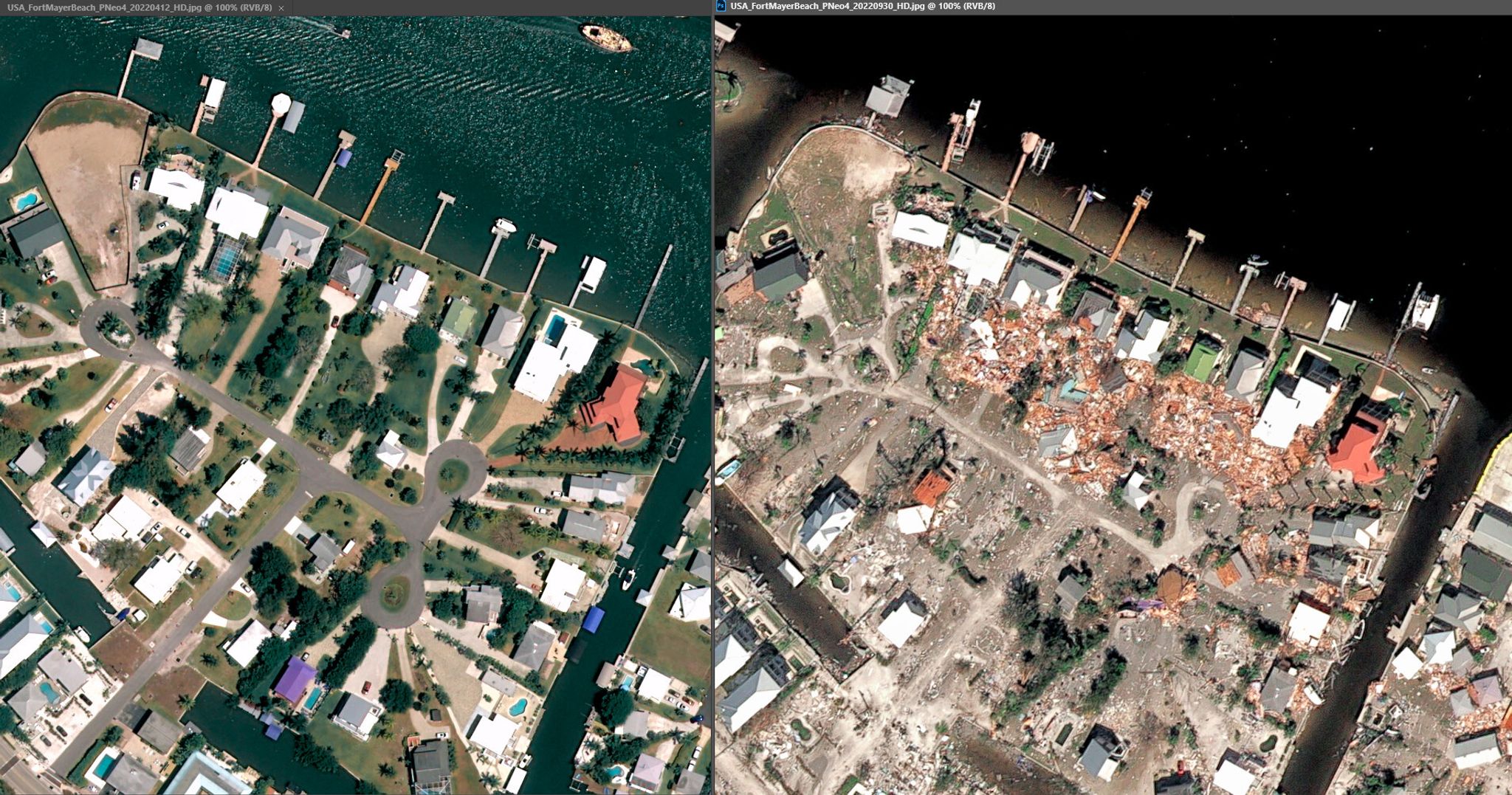
Task: Click the green-roofed house in the right image
Action: (x=1202, y=360)
